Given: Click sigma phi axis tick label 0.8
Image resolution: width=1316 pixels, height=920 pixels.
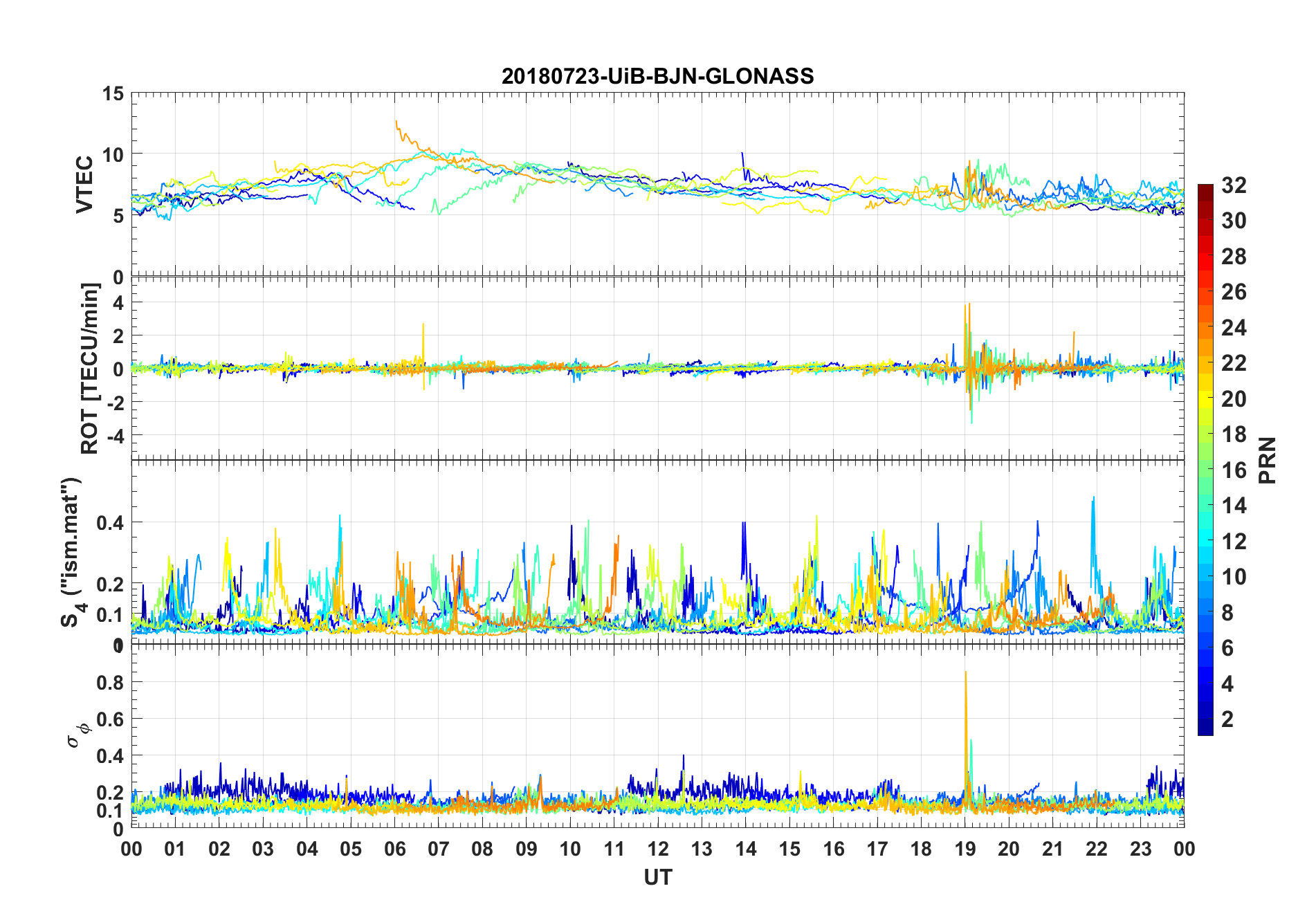Looking at the screenshot, I should pos(110,682).
